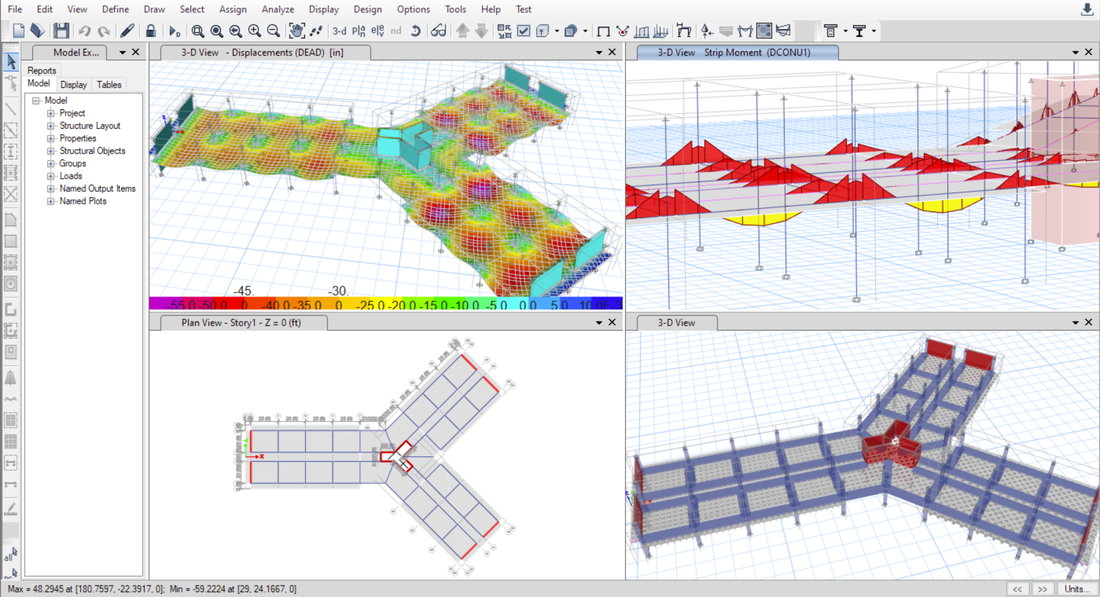The height and width of the screenshot is (597, 1100).
Task: Click the New Model blank page icon
Action: click(18, 31)
